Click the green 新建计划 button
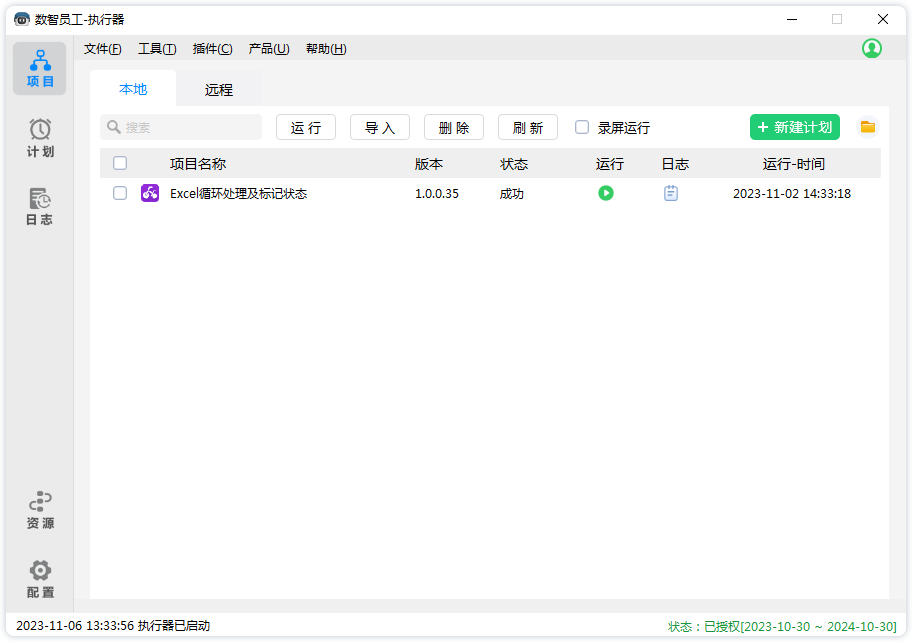 (794, 127)
